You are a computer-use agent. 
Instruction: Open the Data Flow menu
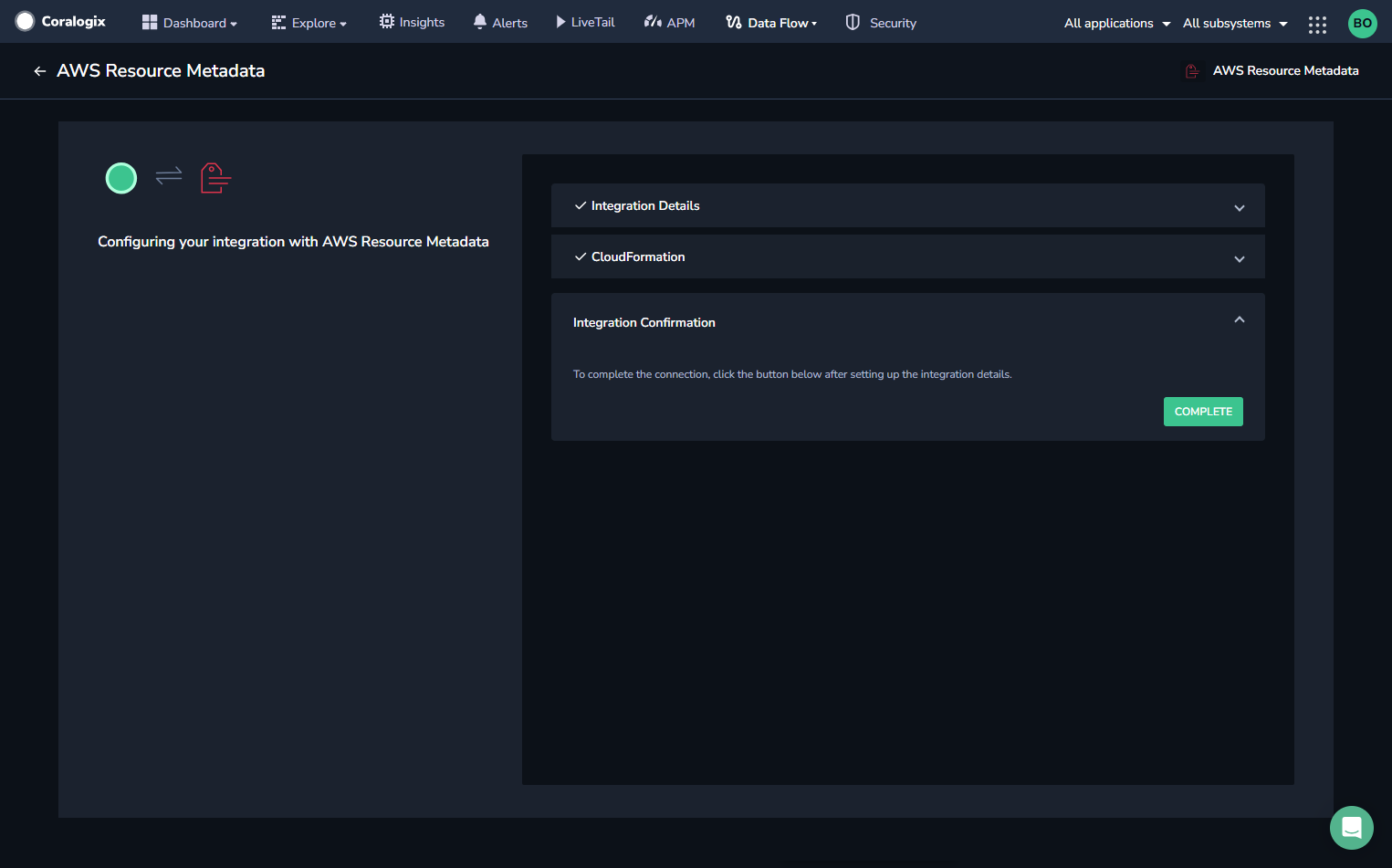[771, 23]
